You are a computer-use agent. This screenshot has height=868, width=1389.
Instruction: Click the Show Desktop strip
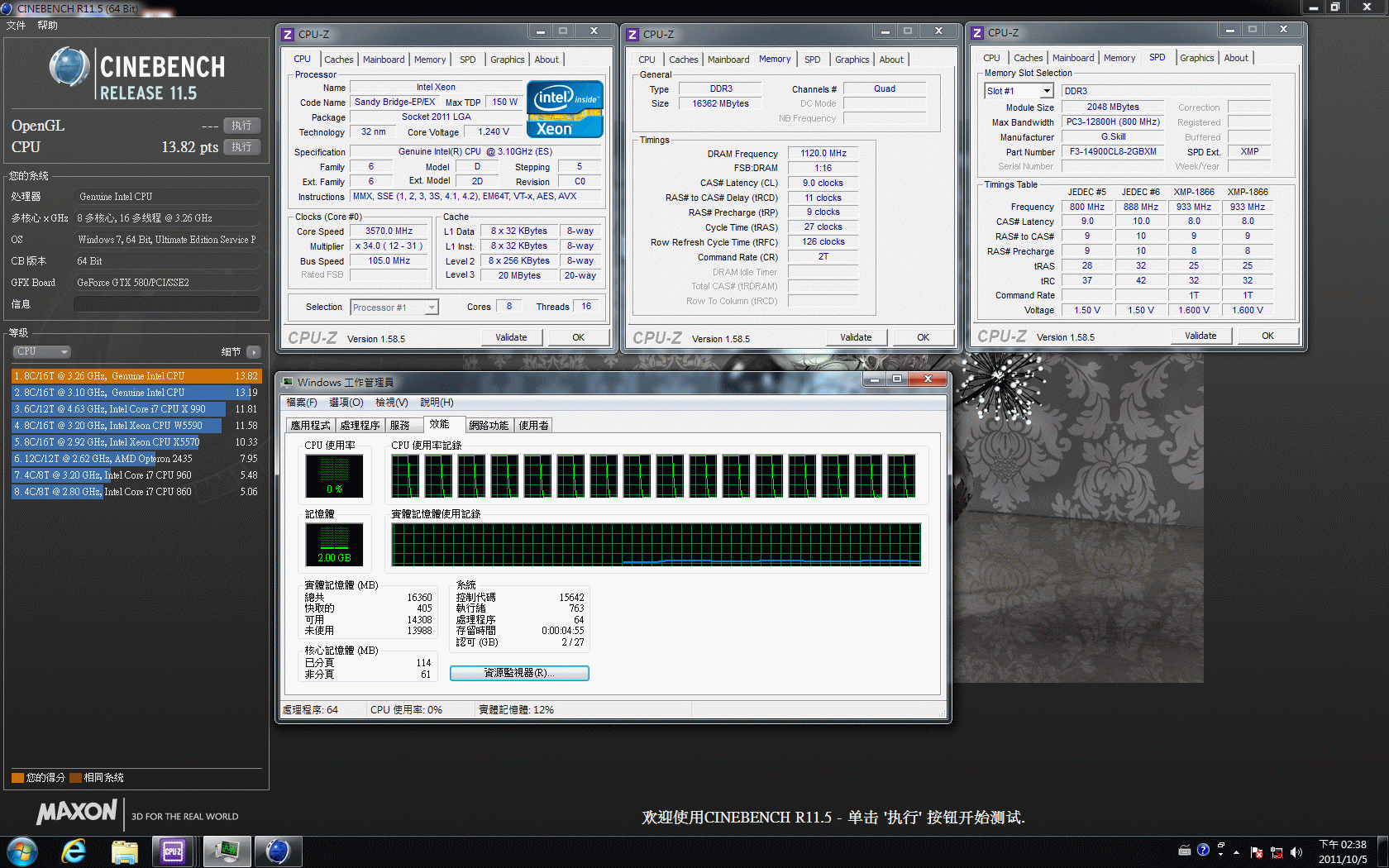click(x=1382, y=851)
